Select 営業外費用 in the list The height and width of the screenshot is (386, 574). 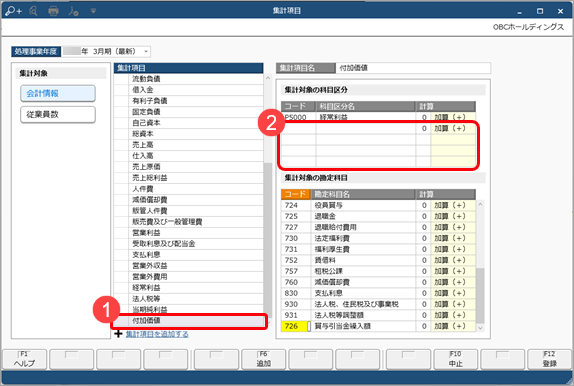pos(189,276)
